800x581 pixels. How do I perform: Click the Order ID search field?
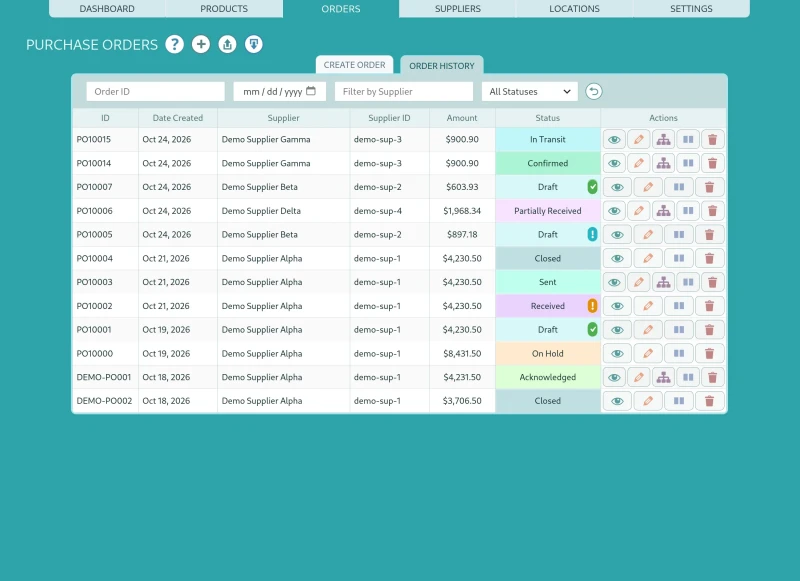tap(156, 92)
